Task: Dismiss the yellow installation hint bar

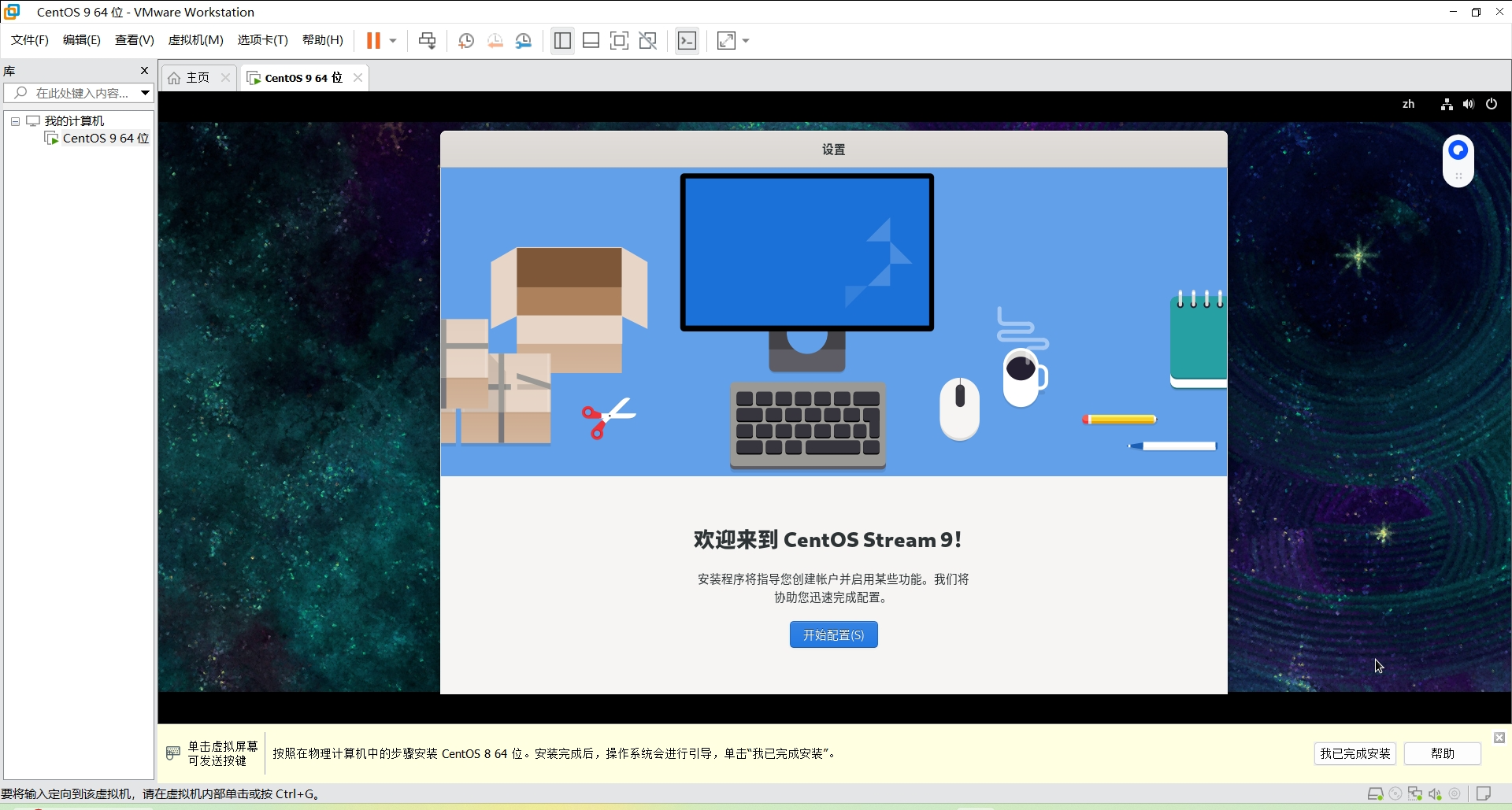Action: (x=1499, y=738)
